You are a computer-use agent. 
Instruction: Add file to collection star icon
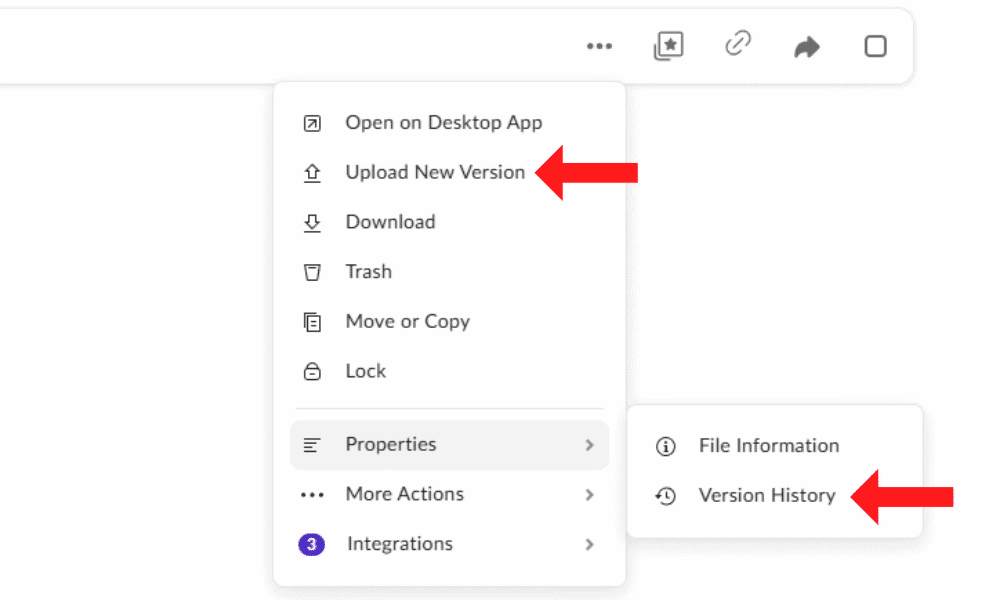(668, 46)
